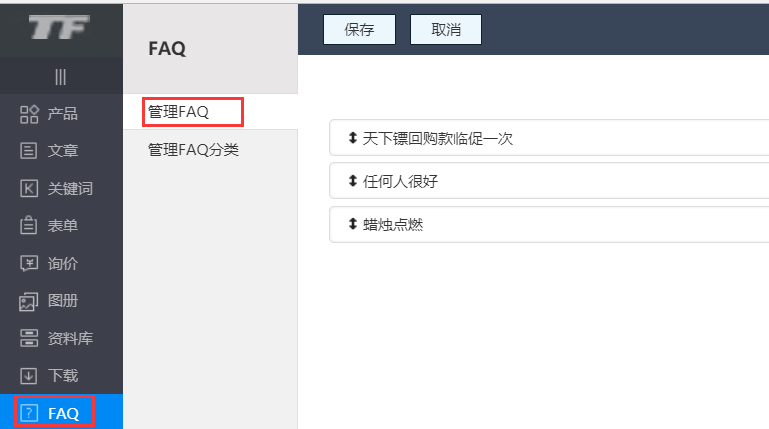The height and width of the screenshot is (429, 769).
Task: Click sort handle on 天下镖回购款临促一次
Action: coord(352,138)
